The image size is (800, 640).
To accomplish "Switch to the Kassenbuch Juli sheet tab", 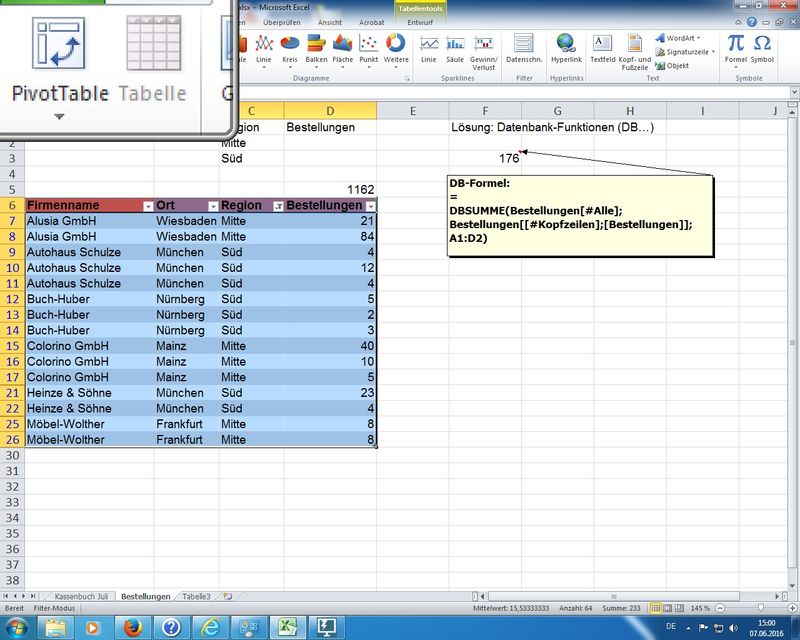I will [84, 596].
